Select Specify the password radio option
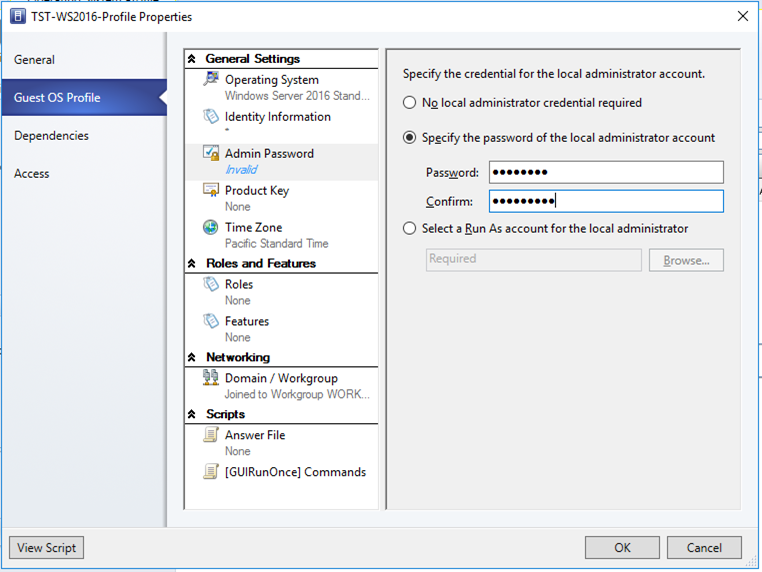 [x=410, y=138]
